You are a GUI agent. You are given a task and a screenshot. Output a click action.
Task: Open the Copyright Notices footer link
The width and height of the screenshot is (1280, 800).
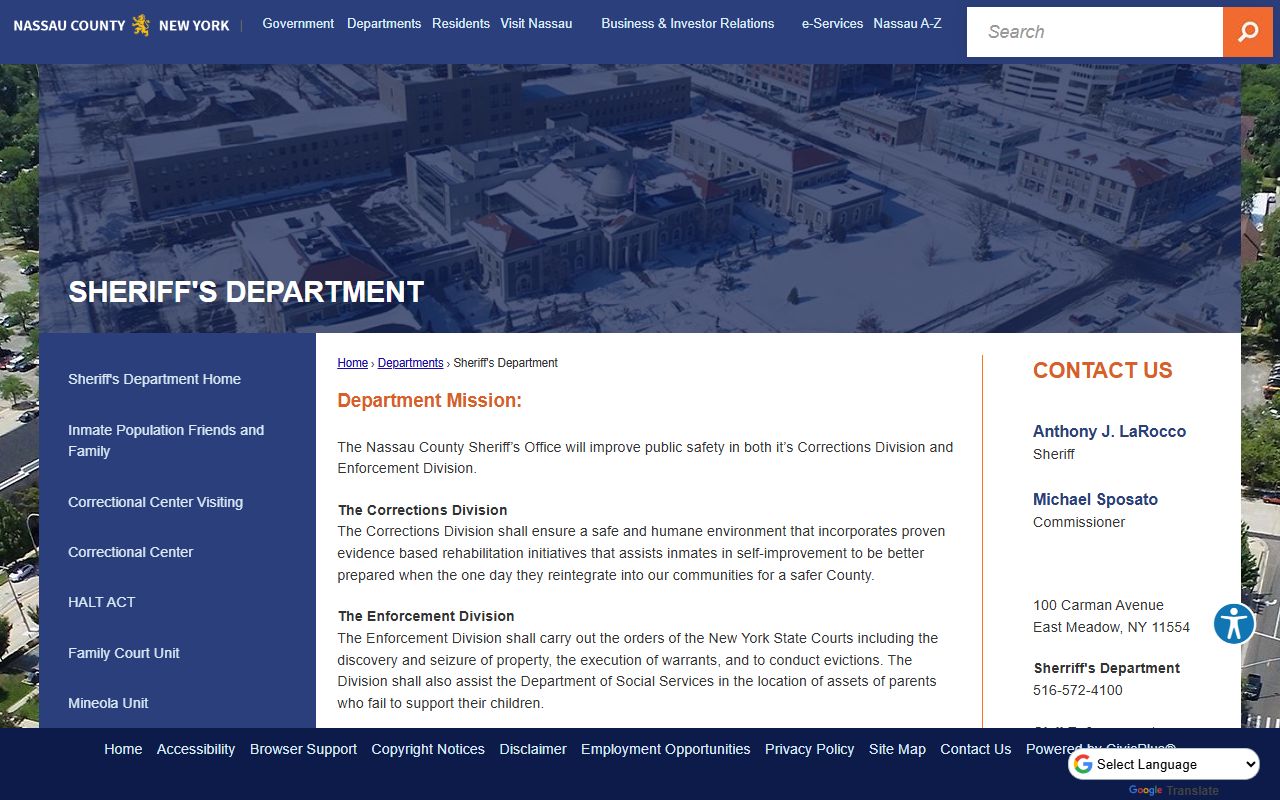pyautogui.click(x=428, y=749)
